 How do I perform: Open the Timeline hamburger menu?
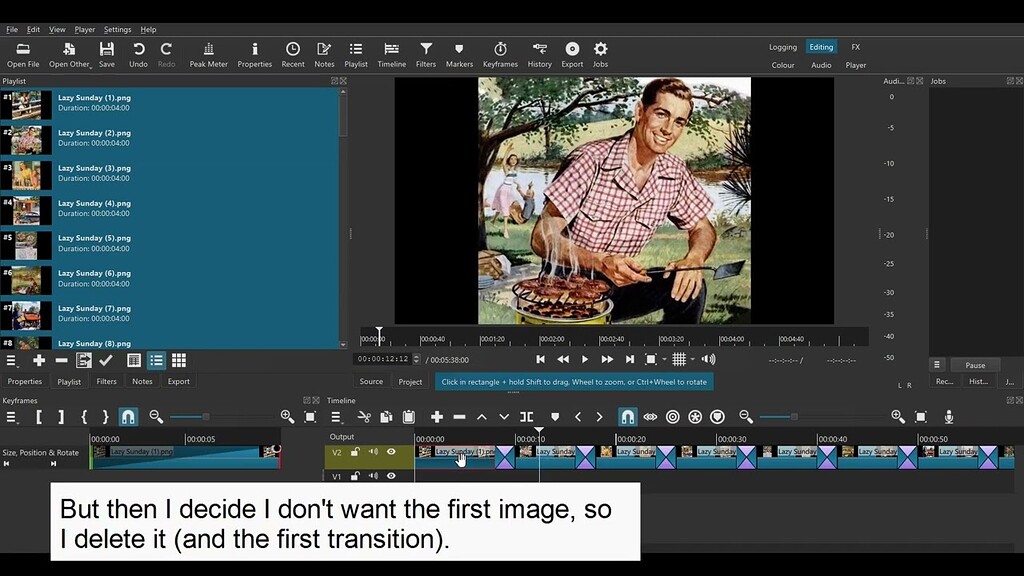pos(337,416)
